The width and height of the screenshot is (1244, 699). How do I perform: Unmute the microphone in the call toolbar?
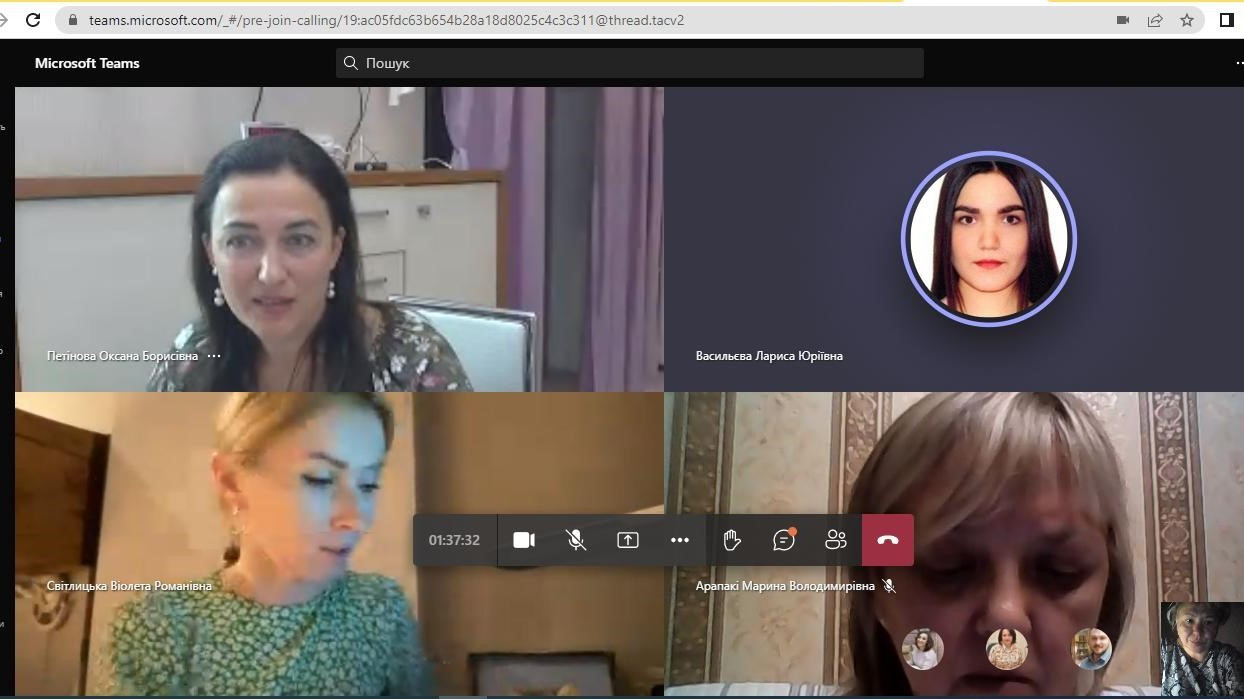576,540
